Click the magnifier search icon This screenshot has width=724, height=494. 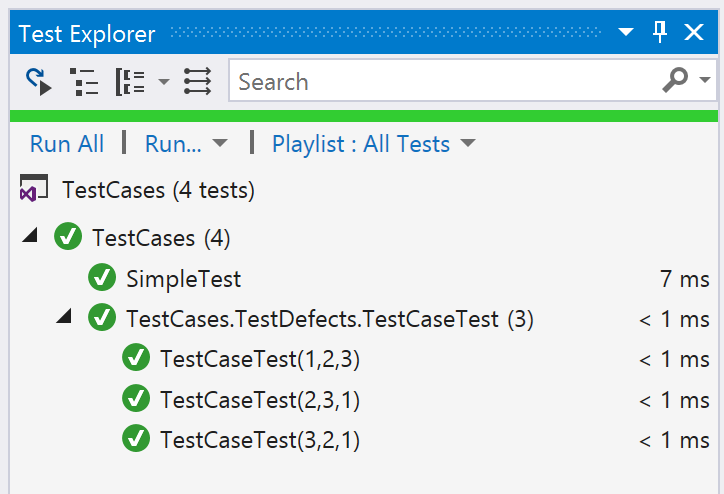(675, 80)
